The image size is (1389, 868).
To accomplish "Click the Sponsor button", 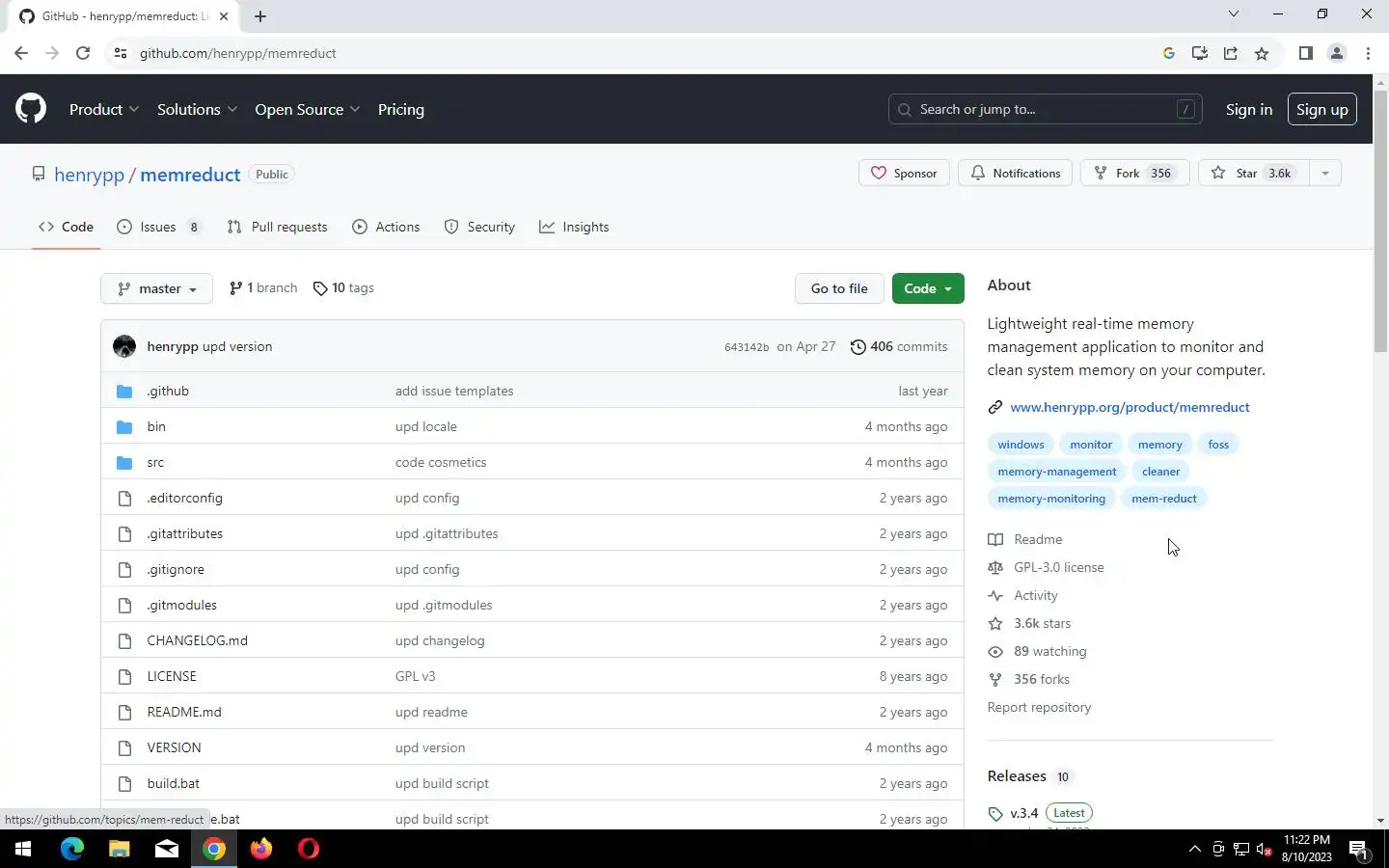I will pos(904,173).
